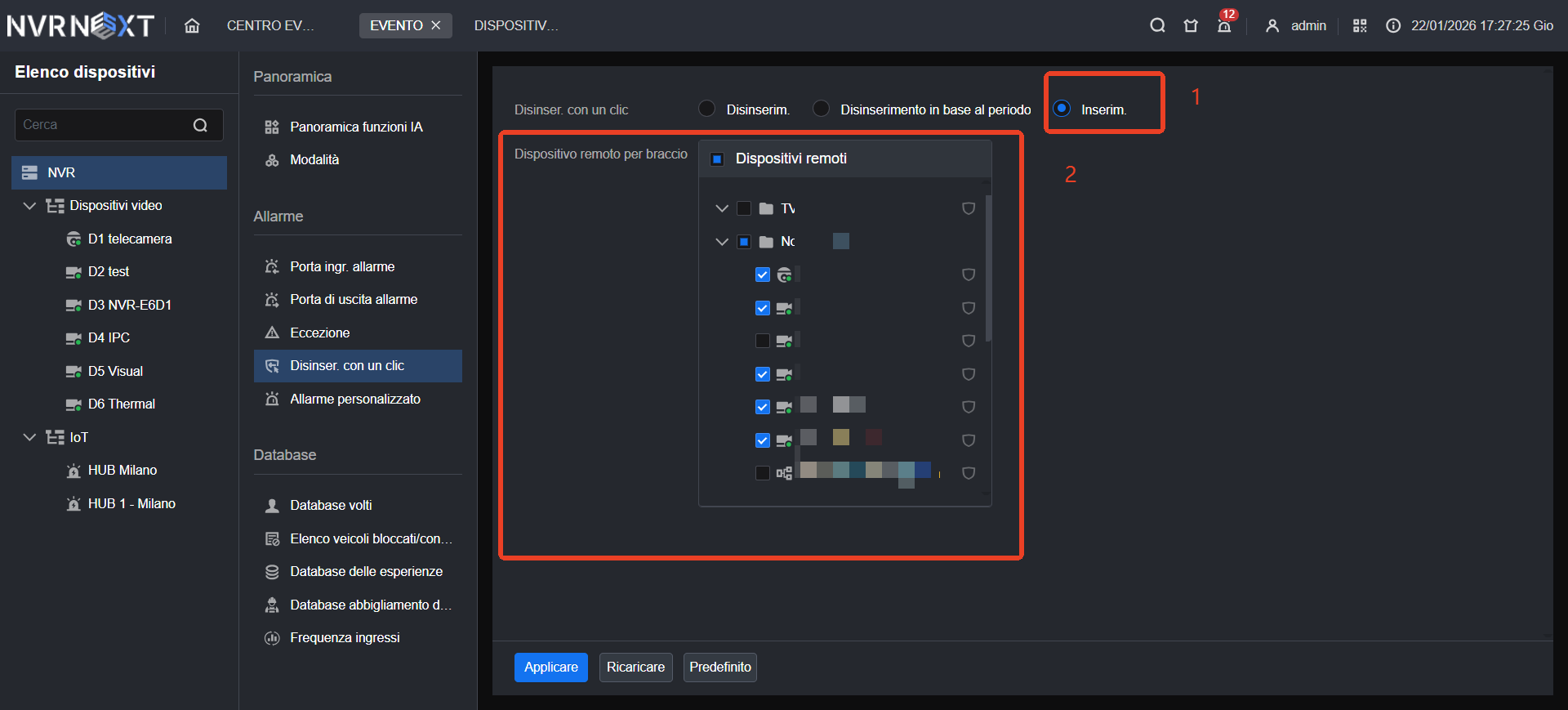Collapse the Dispositivi video tree node
The image size is (1568, 710).
pyautogui.click(x=29, y=205)
